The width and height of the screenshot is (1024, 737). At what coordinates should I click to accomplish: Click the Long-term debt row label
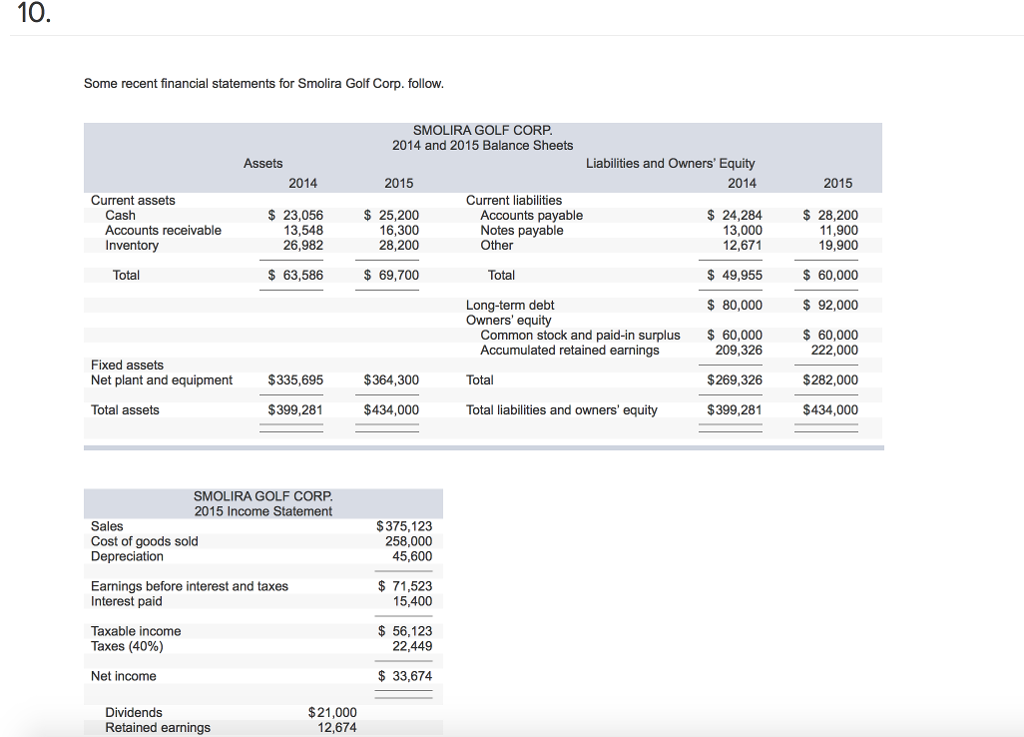(x=510, y=305)
